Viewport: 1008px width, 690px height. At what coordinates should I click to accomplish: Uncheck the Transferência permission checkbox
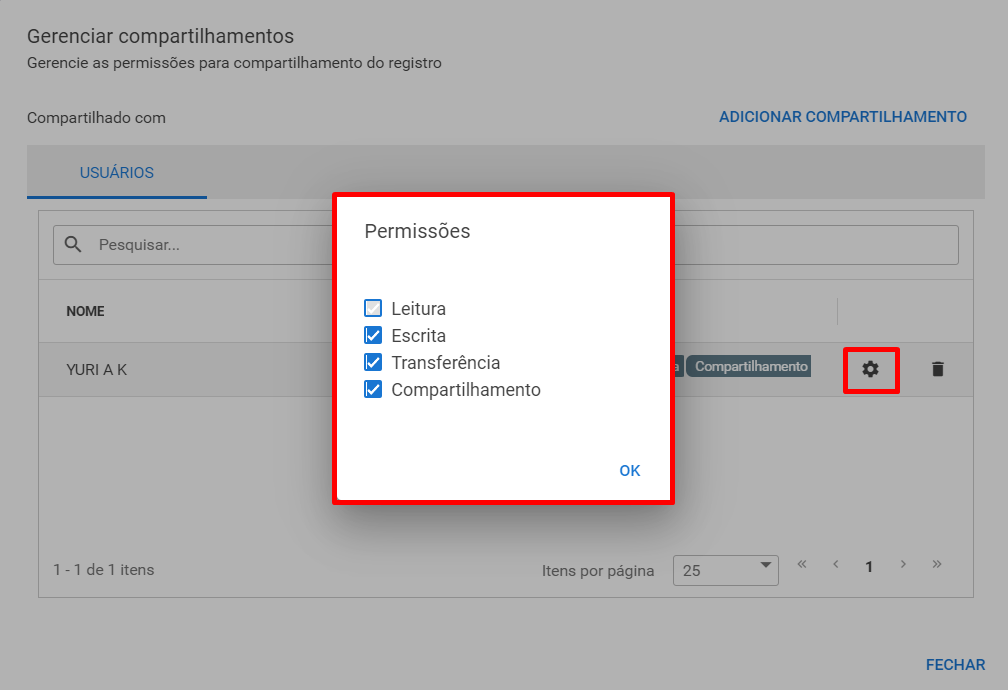[373, 362]
